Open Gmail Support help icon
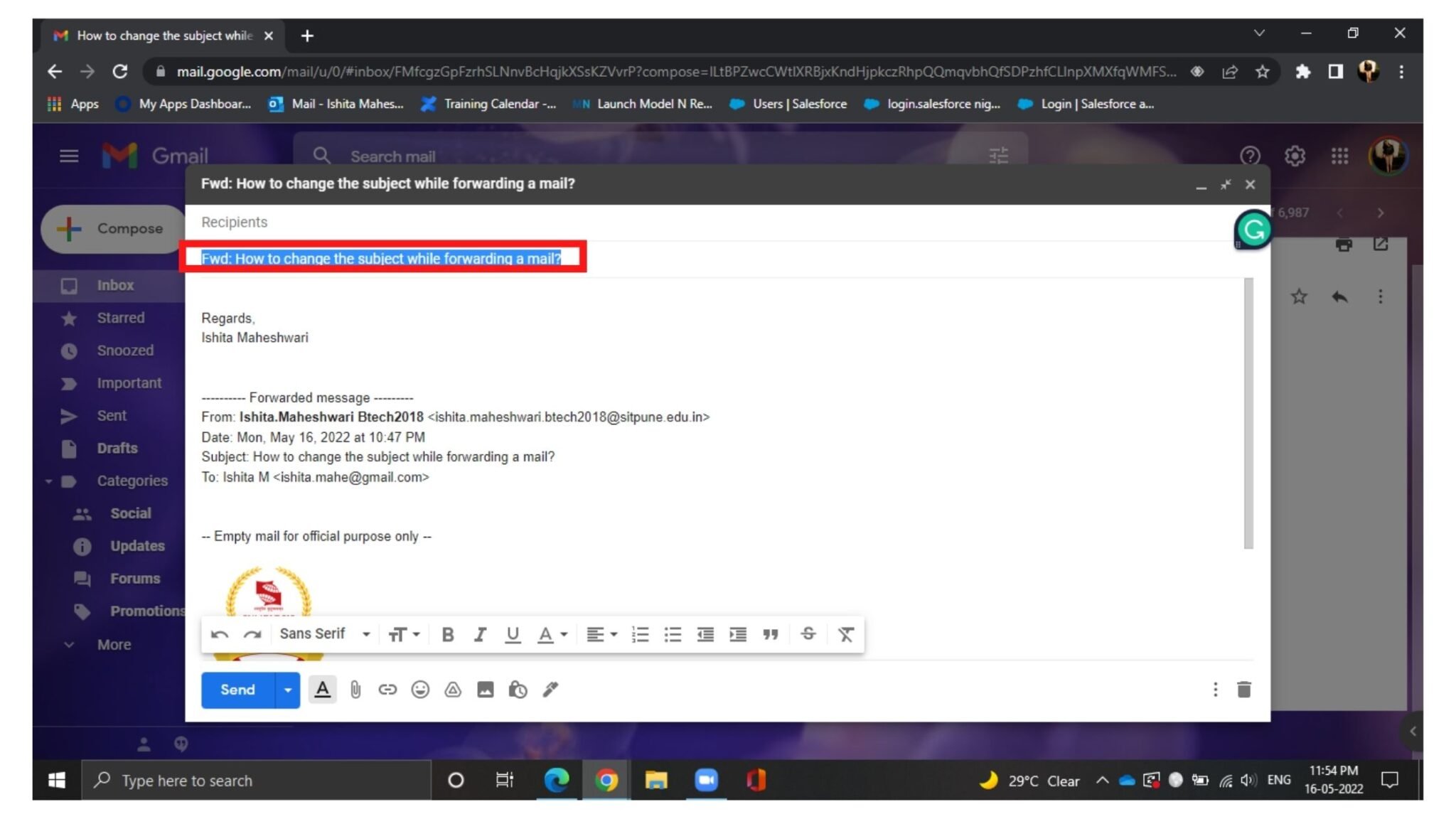Image resolution: width=1456 pixels, height=819 pixels. click(1250, 156)
